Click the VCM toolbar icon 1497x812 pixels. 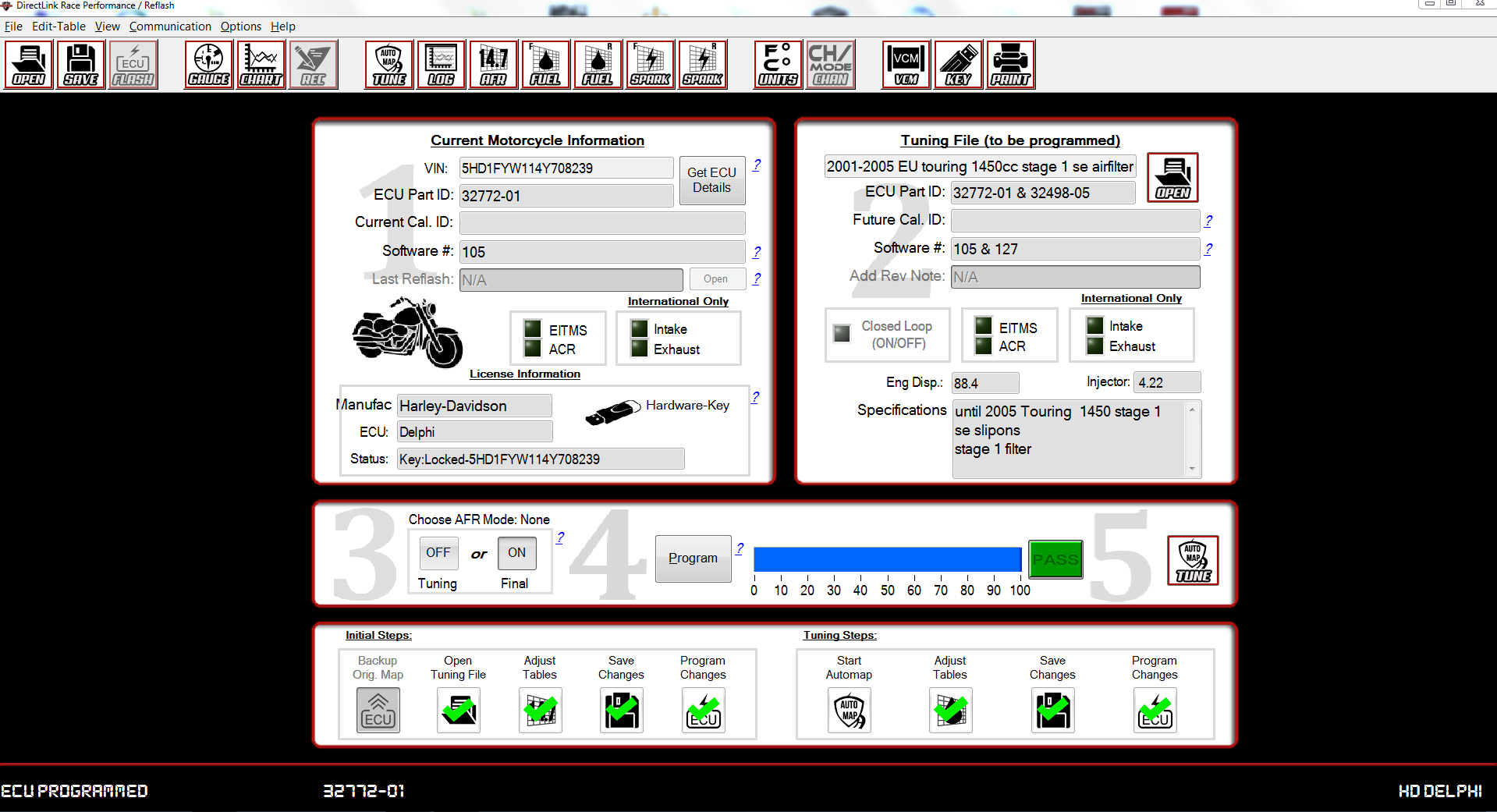[906, 65]
